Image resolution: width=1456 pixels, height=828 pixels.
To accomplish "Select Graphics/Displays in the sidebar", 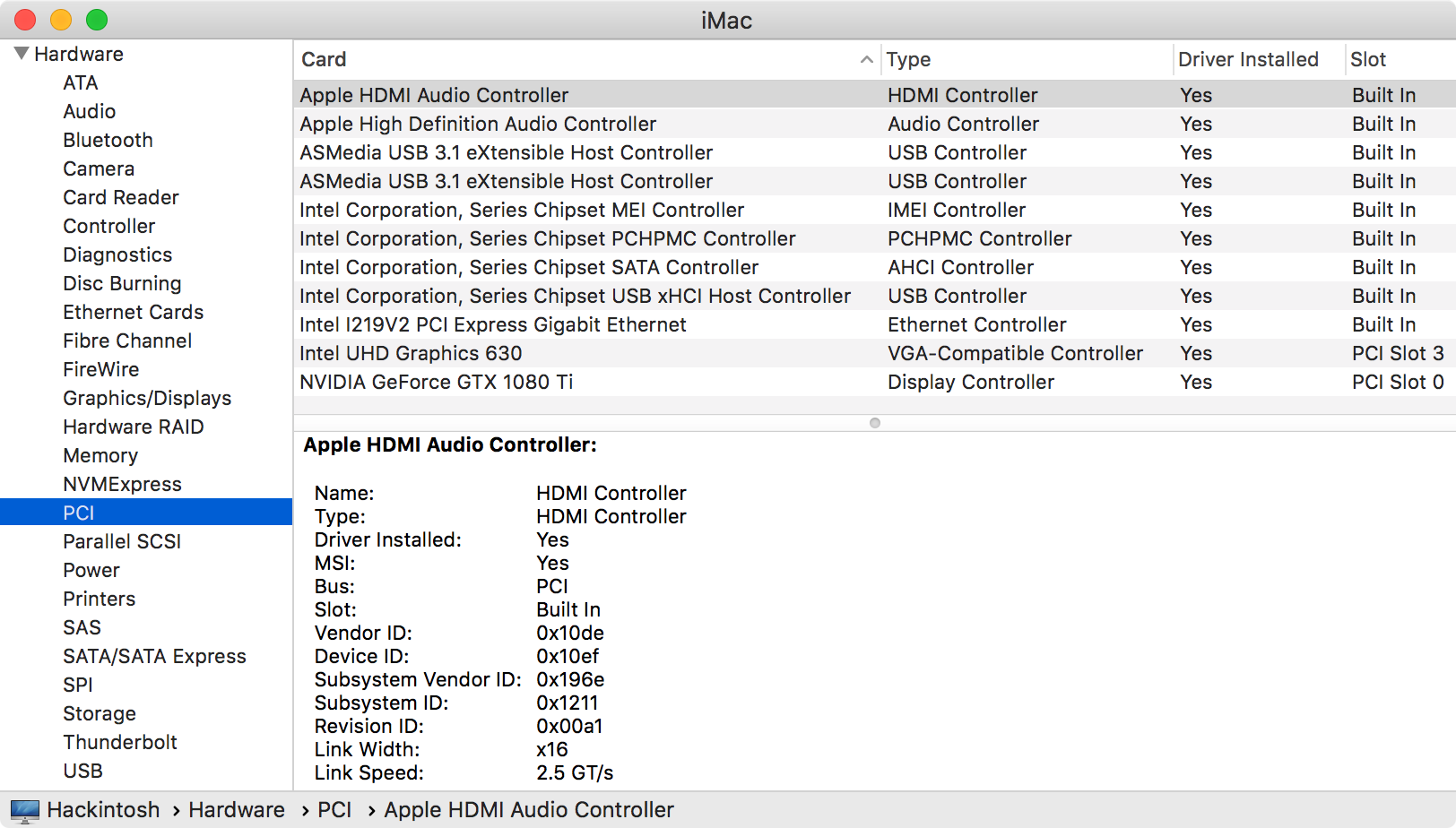I will pyautogui.click(x=147, y=398).
